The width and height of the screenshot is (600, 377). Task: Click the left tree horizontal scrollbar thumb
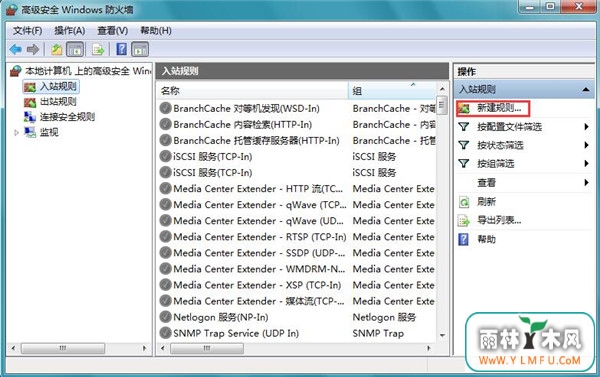click(x=63, y=349)
